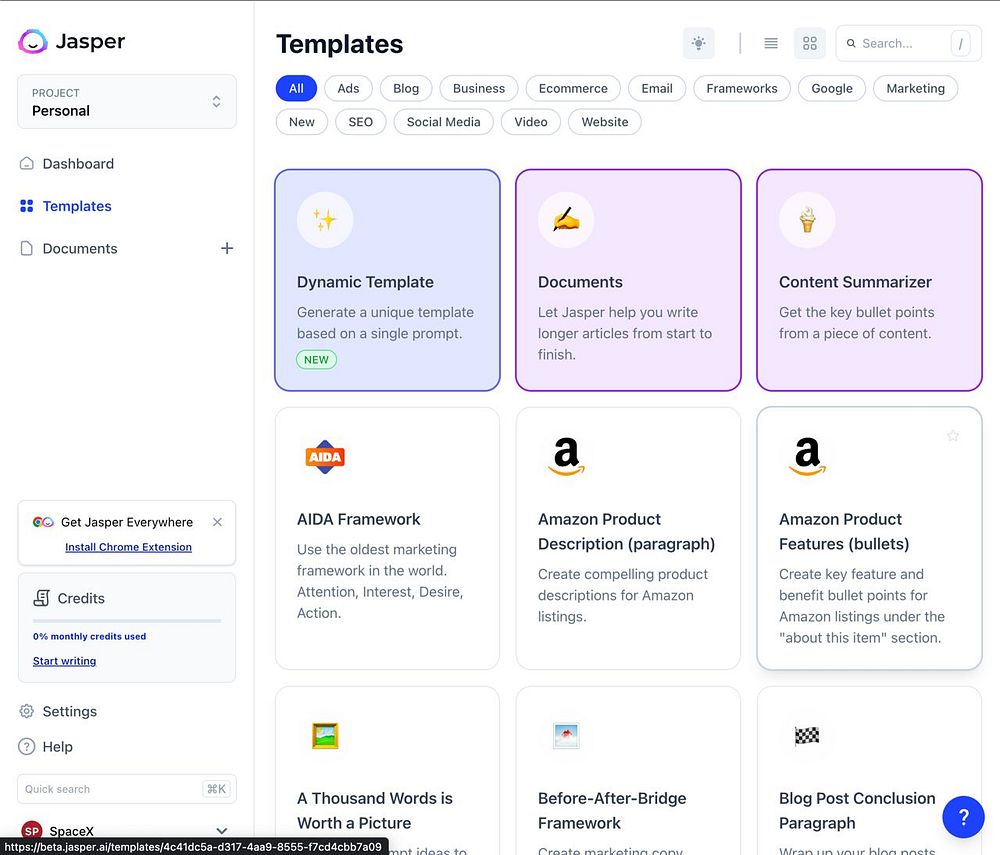The width and height of the screenshot is (1000, 855).
Task: Filter templates by Frameworks
Action: [742, 89]
